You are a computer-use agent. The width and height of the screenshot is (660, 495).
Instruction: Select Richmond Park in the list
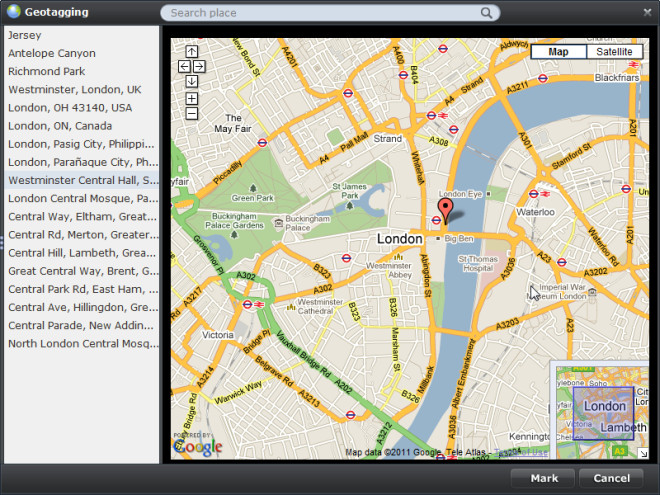82,71
